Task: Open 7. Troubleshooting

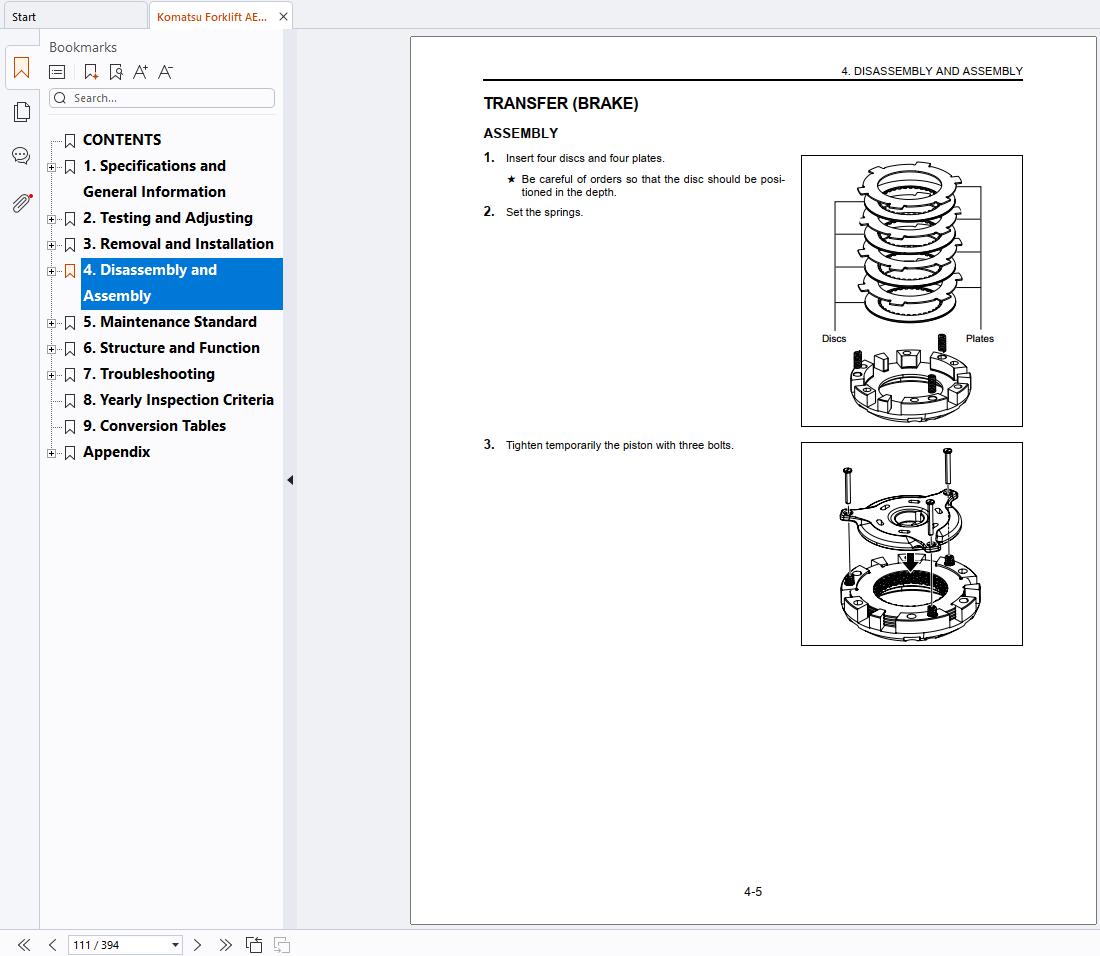Action: pyautogui.click(x=149, y=373)
